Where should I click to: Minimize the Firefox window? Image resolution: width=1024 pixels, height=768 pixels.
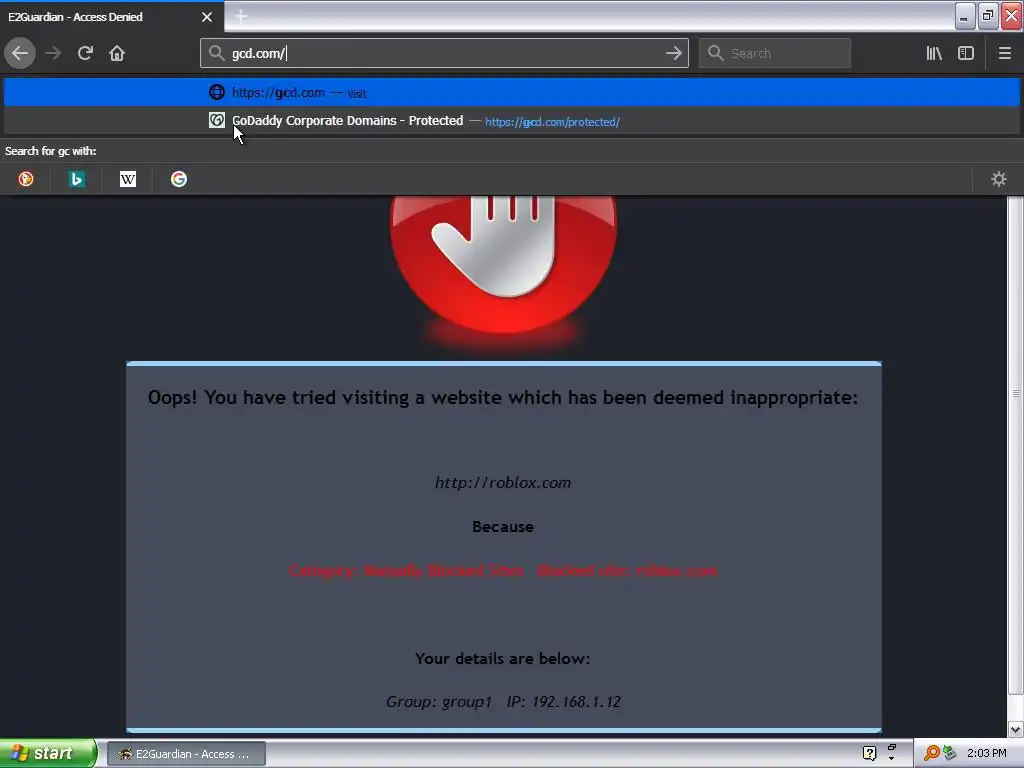(965, 16)
